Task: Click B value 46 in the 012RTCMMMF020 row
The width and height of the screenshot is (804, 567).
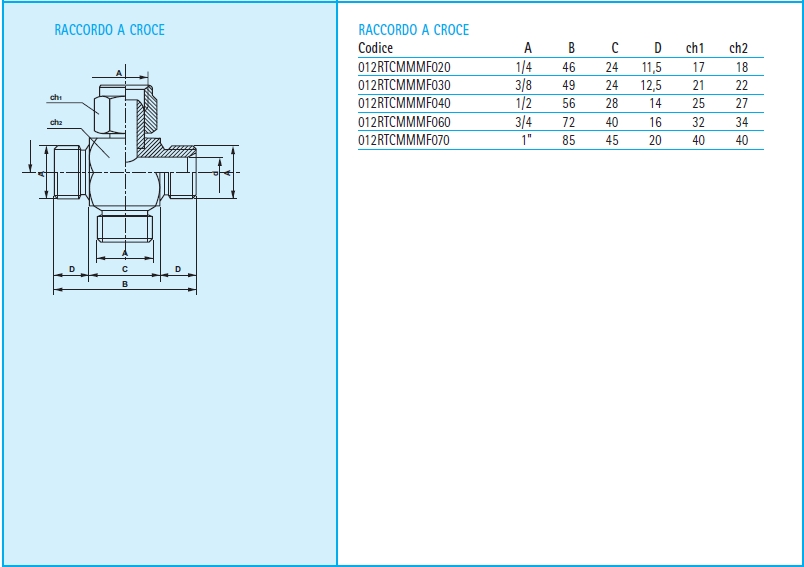Action: coord(569,67)
